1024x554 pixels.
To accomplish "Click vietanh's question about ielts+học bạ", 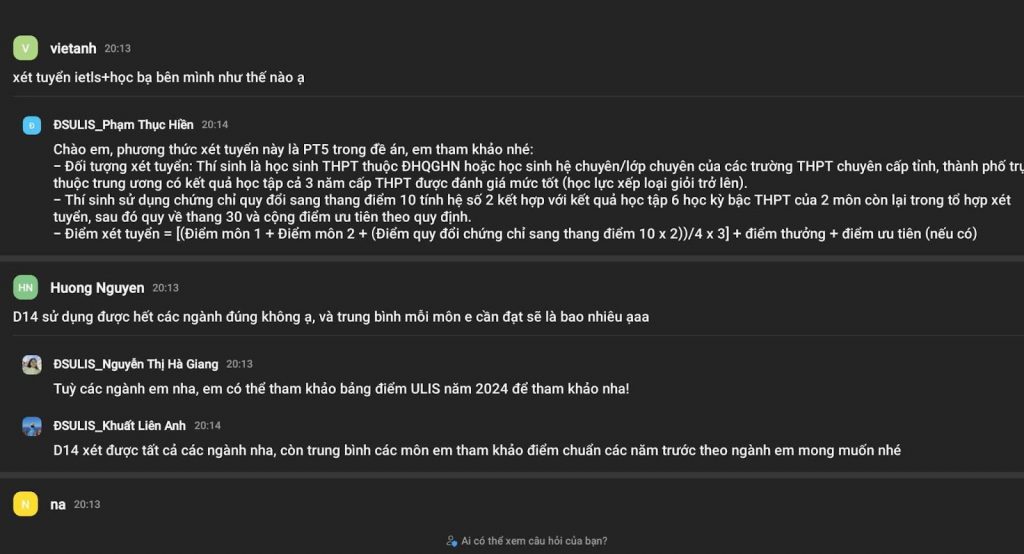I will coord(159,77).
